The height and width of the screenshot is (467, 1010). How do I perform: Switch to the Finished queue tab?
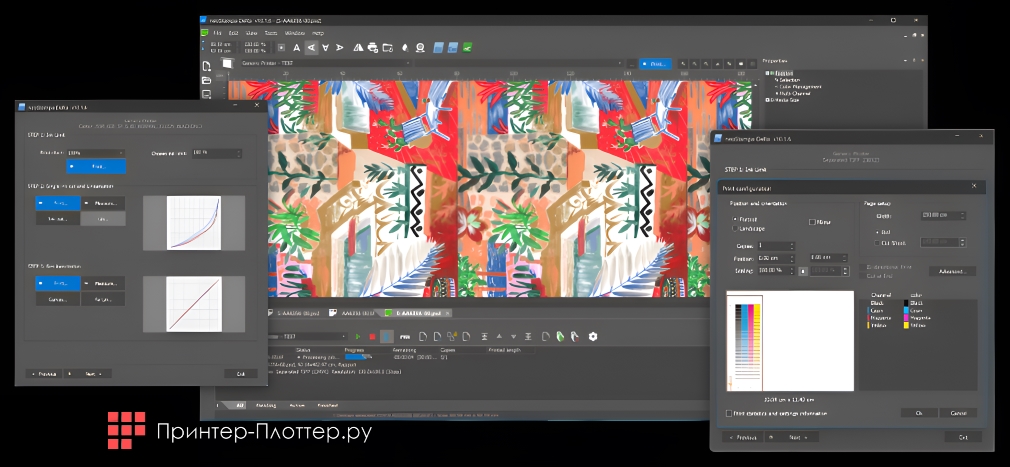327,406
